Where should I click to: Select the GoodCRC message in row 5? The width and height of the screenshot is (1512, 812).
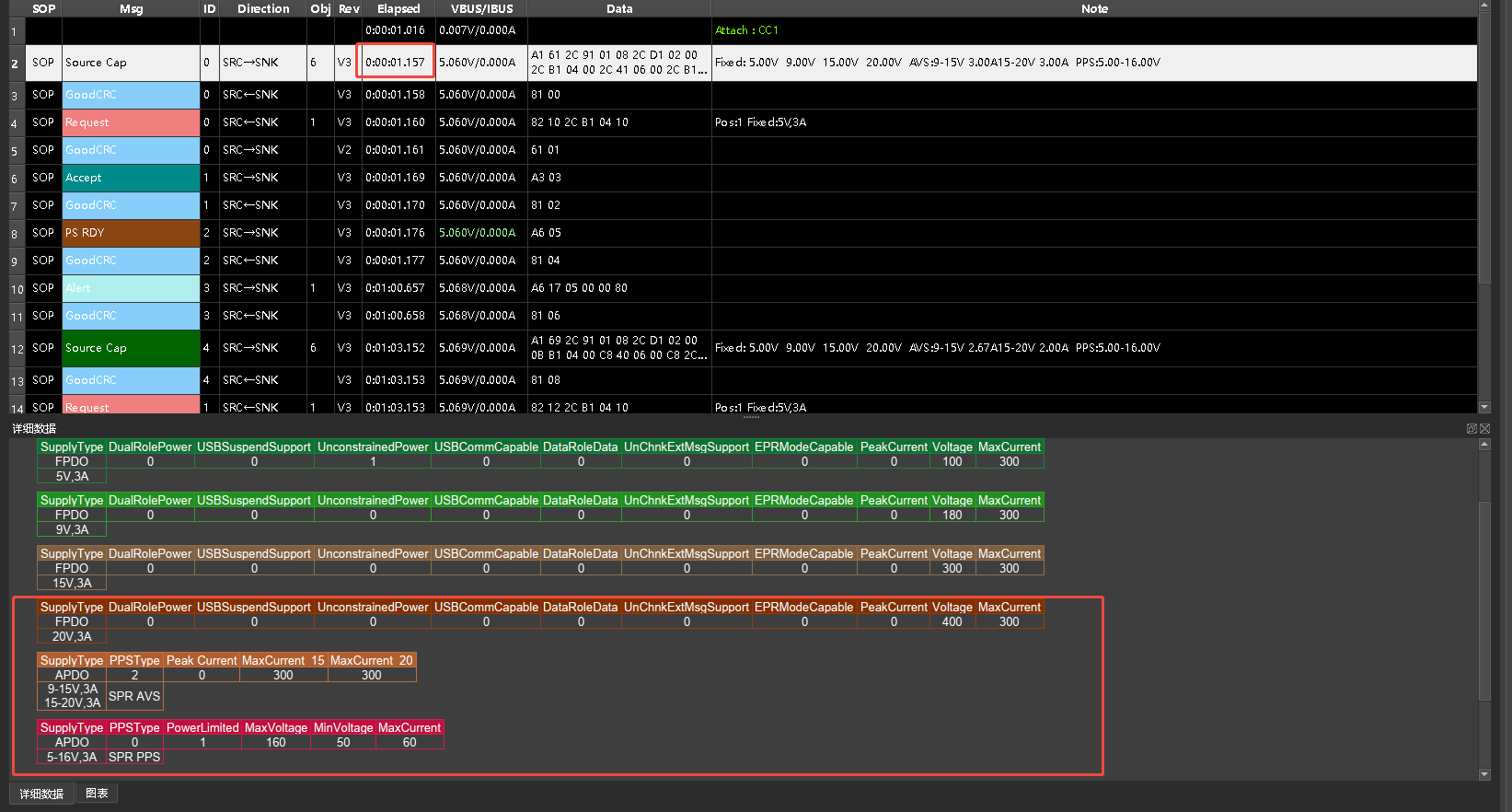tap(131, 150)
